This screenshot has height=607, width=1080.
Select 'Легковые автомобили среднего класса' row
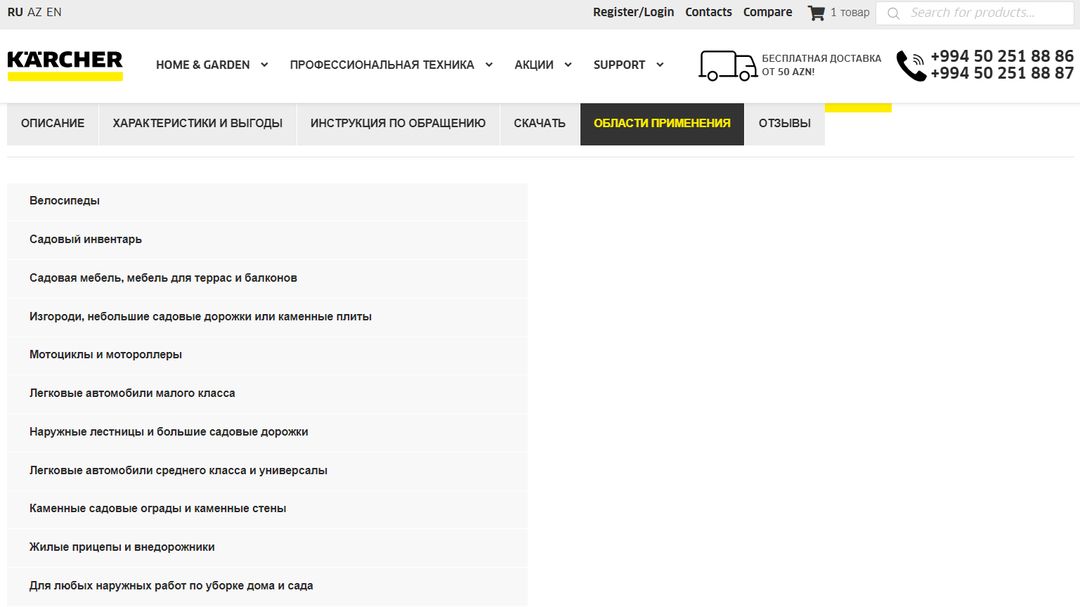(x=267, y=471)
